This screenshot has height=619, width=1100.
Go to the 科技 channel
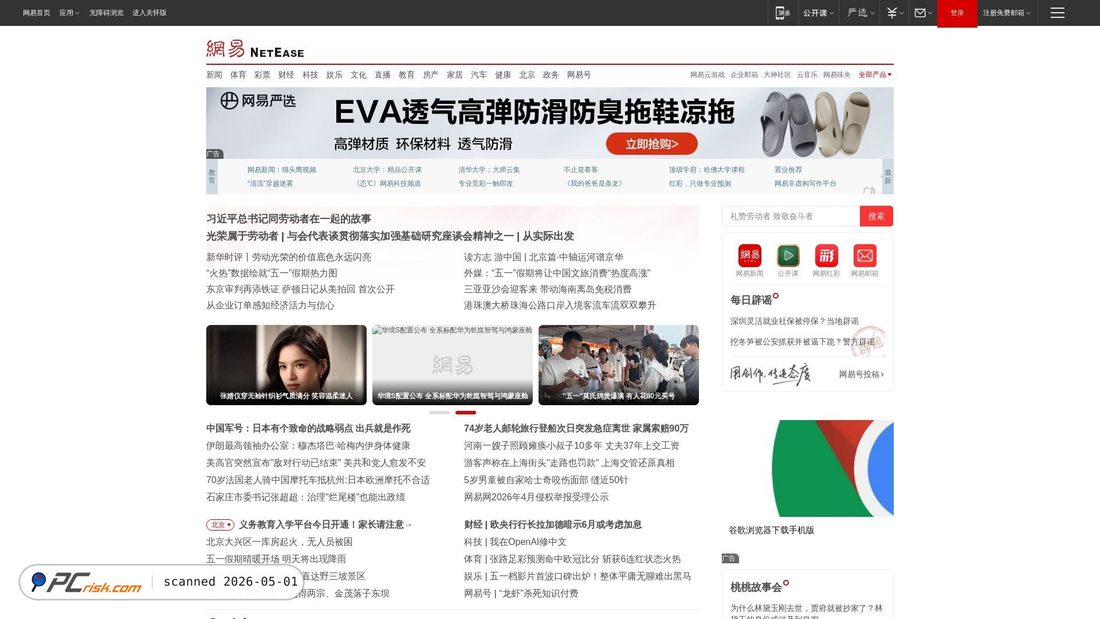pos(310,74)
